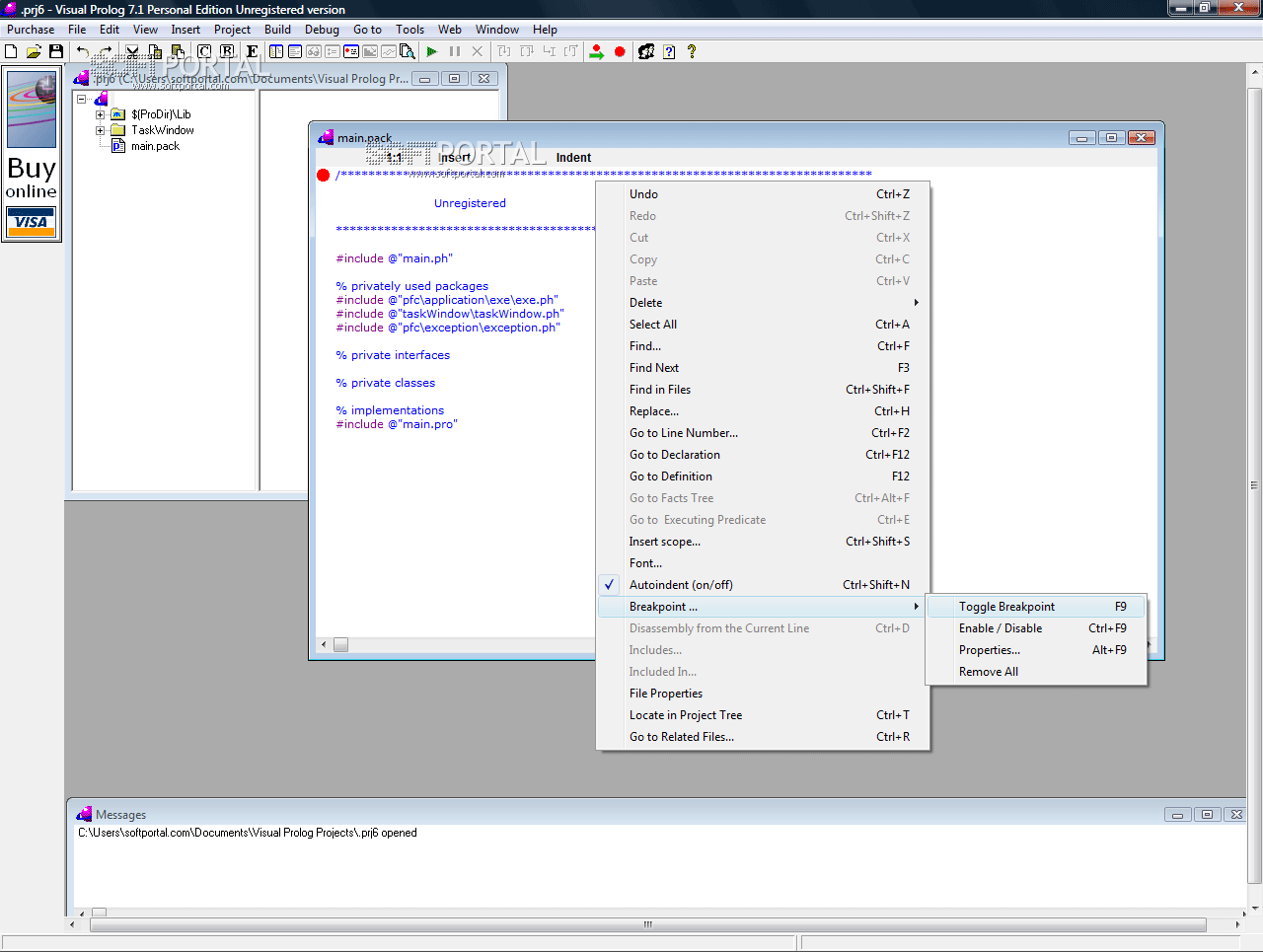Click the #include @"main.ph" code line
The height and width of the screenshot is (952, 1263).
(394, 258)
